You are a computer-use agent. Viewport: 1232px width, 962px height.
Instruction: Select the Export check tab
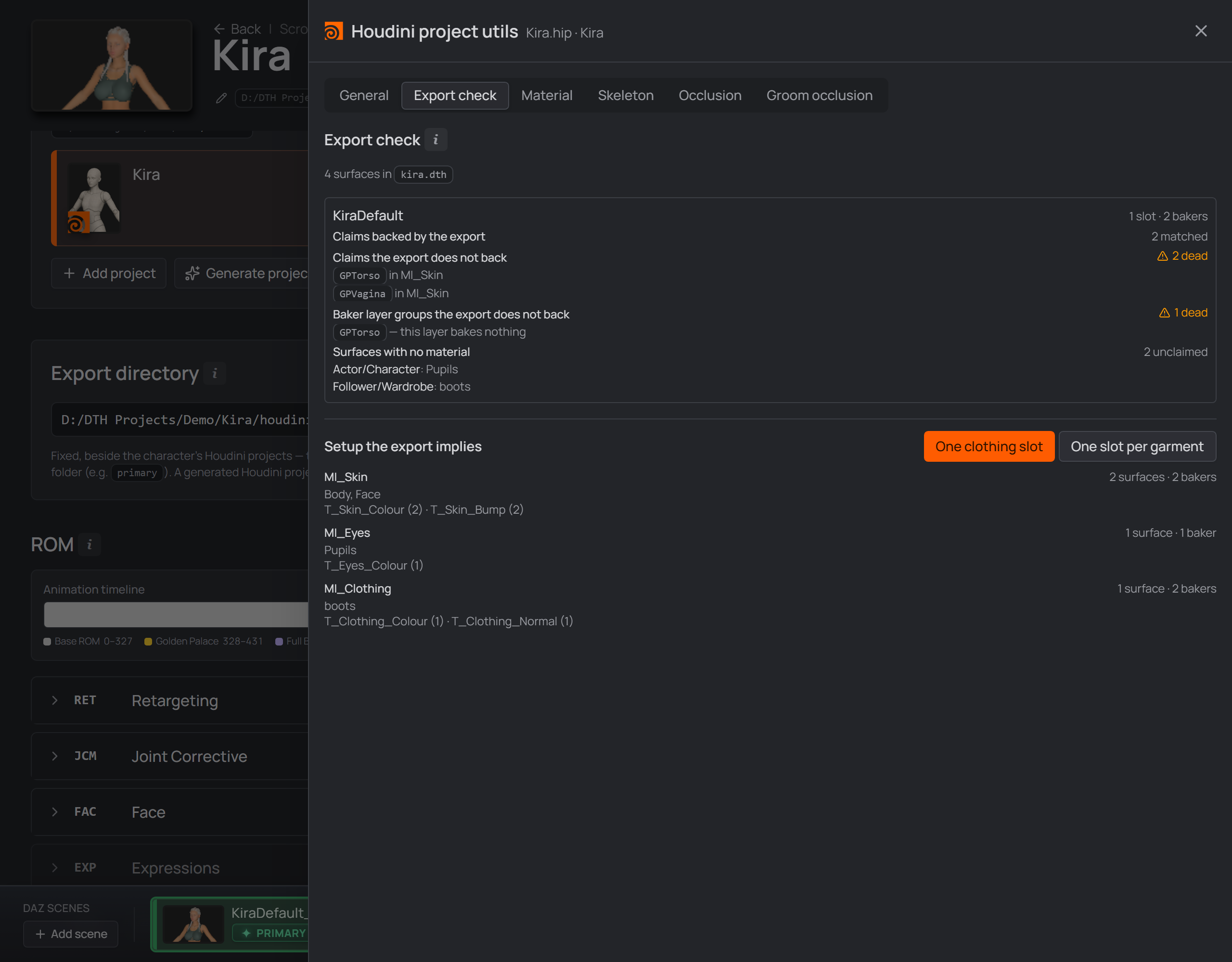click(455, 95)
